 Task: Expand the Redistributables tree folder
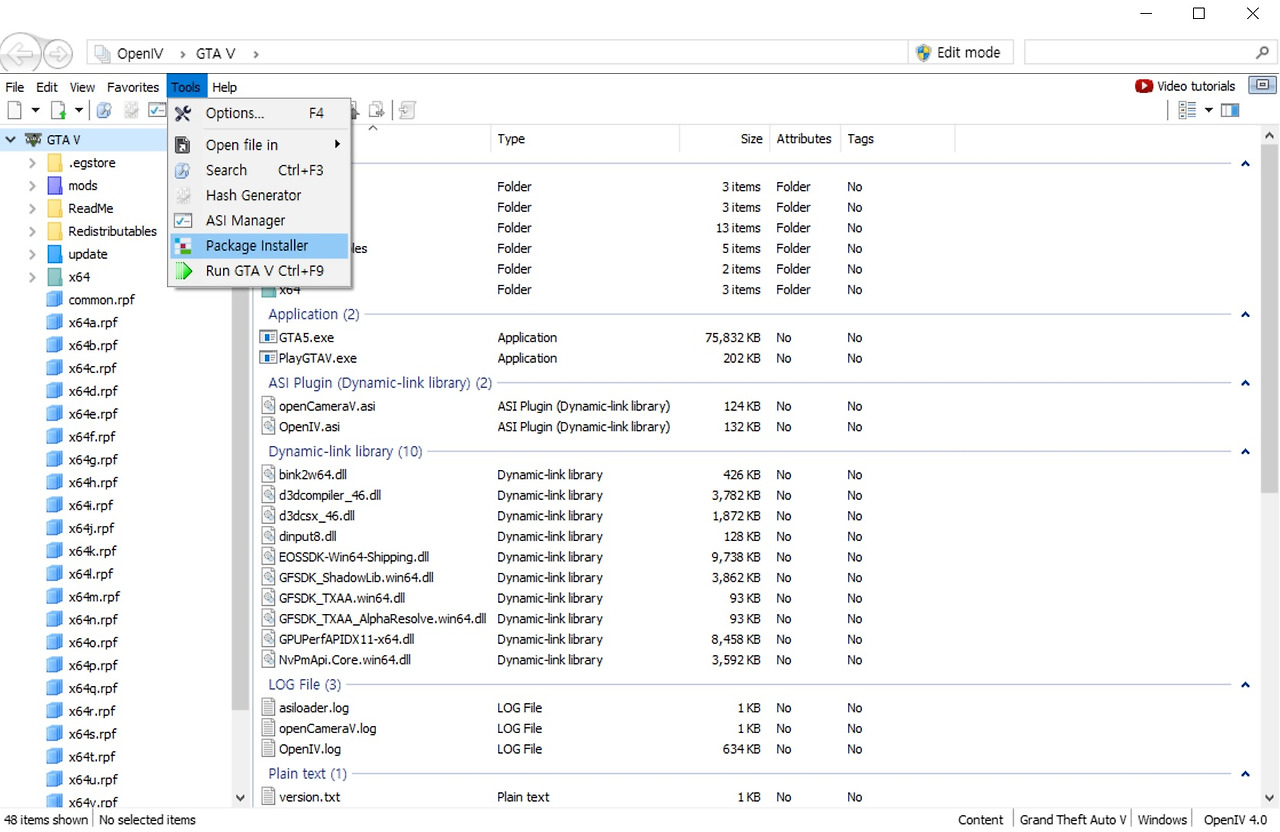coord(32,231)
